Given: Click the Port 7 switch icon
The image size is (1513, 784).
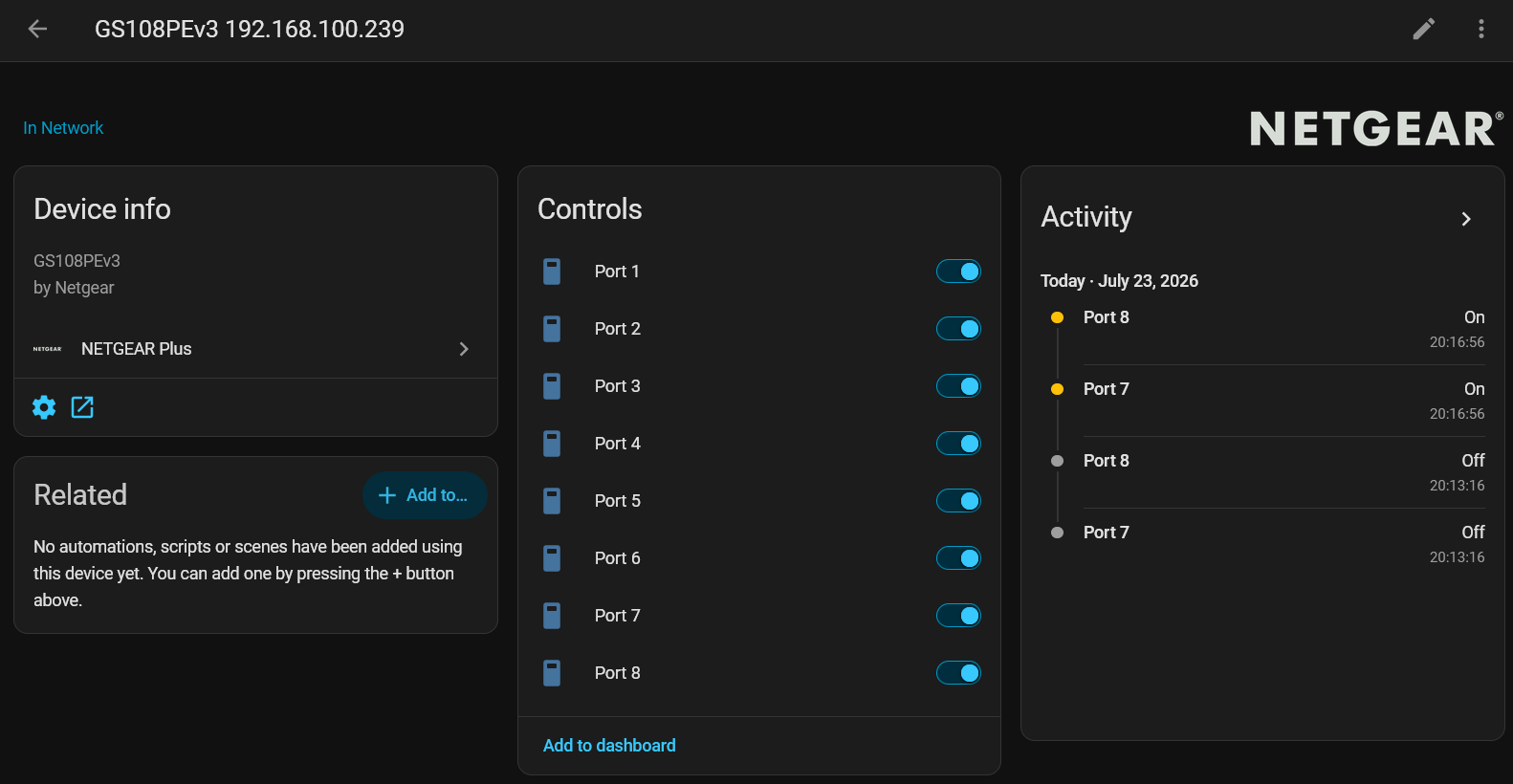Looking at the screenshot, I should pos(552,616).
